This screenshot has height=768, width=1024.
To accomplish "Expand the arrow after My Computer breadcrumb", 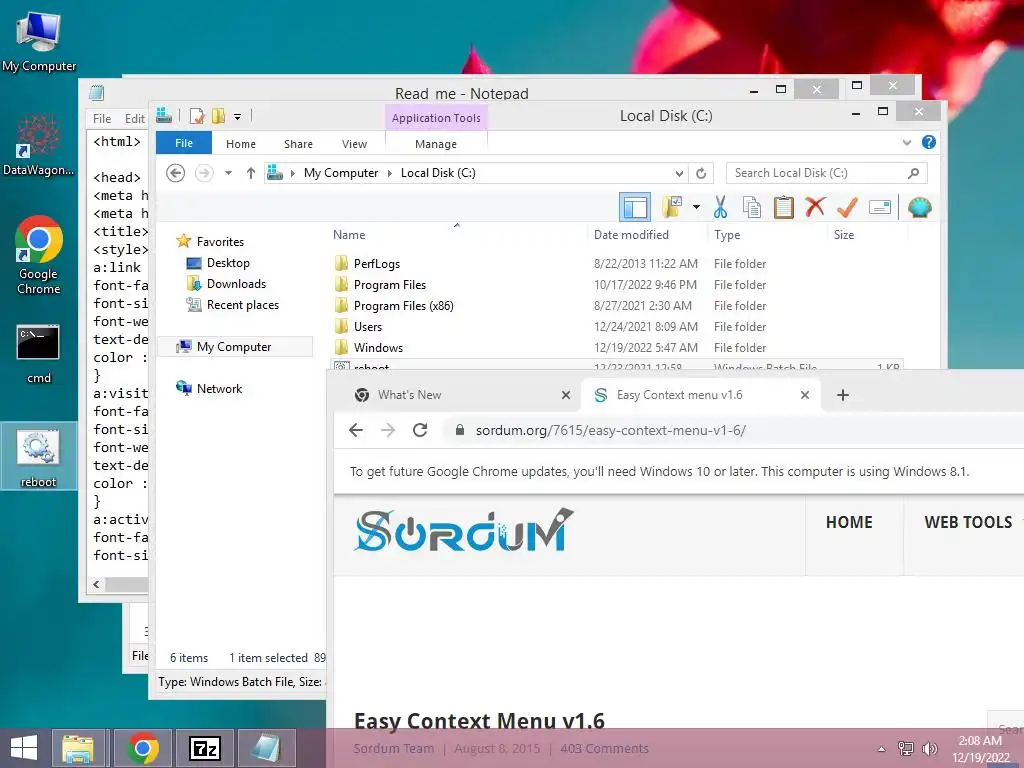I will tap(390, 173).
